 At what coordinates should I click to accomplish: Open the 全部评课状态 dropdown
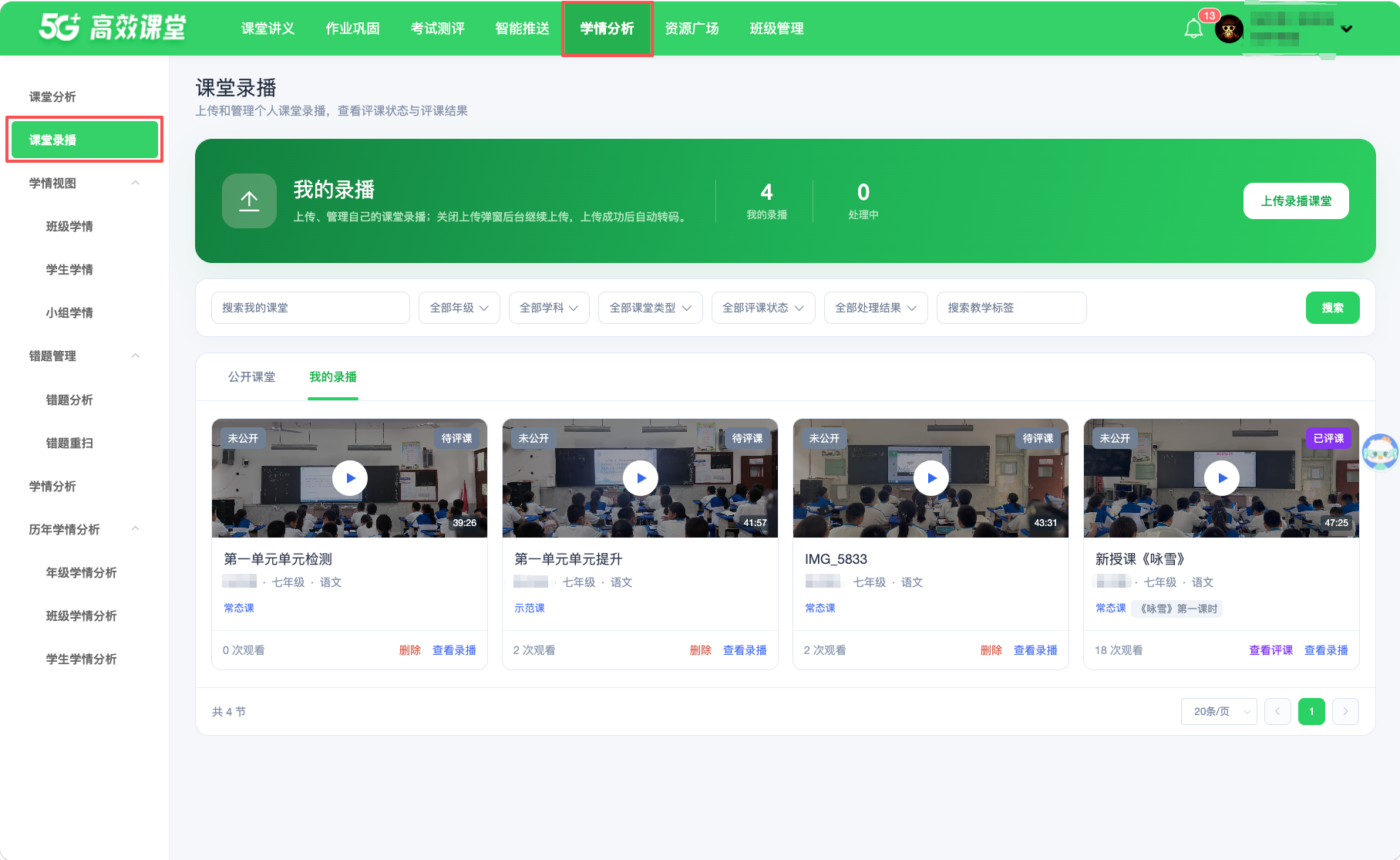coord(762,308)
